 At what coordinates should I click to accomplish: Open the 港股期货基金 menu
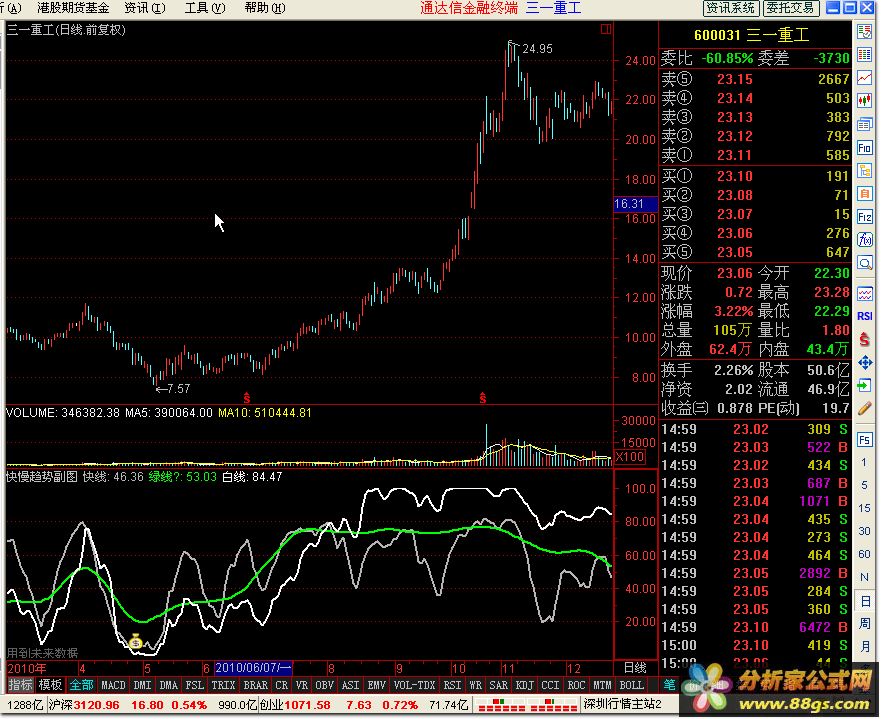tap(73, 8)
